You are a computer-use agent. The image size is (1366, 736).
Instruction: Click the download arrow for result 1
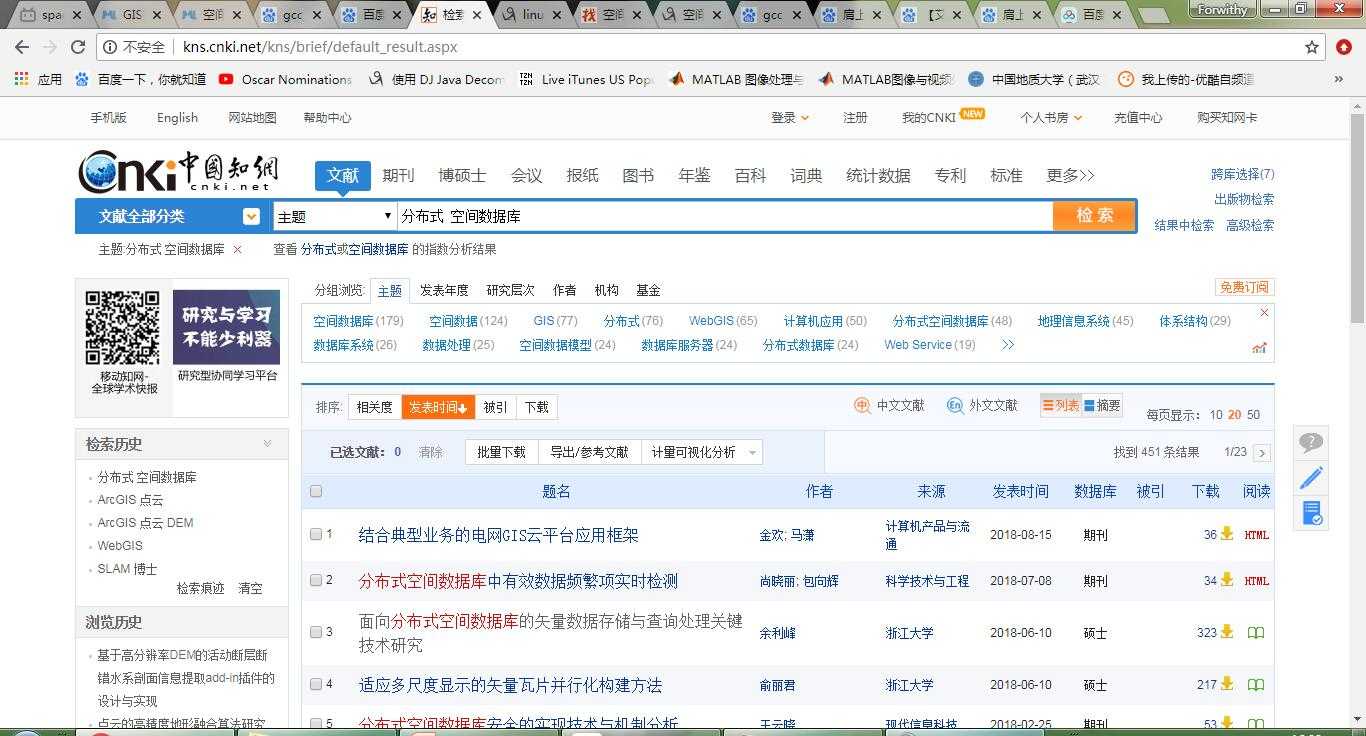[x=1227, y=534]
